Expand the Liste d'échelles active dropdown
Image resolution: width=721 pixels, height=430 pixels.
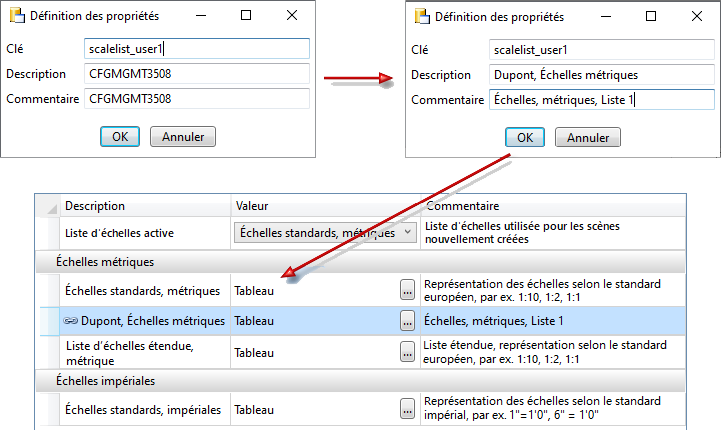pyautogui.click(x=406, y=232)
